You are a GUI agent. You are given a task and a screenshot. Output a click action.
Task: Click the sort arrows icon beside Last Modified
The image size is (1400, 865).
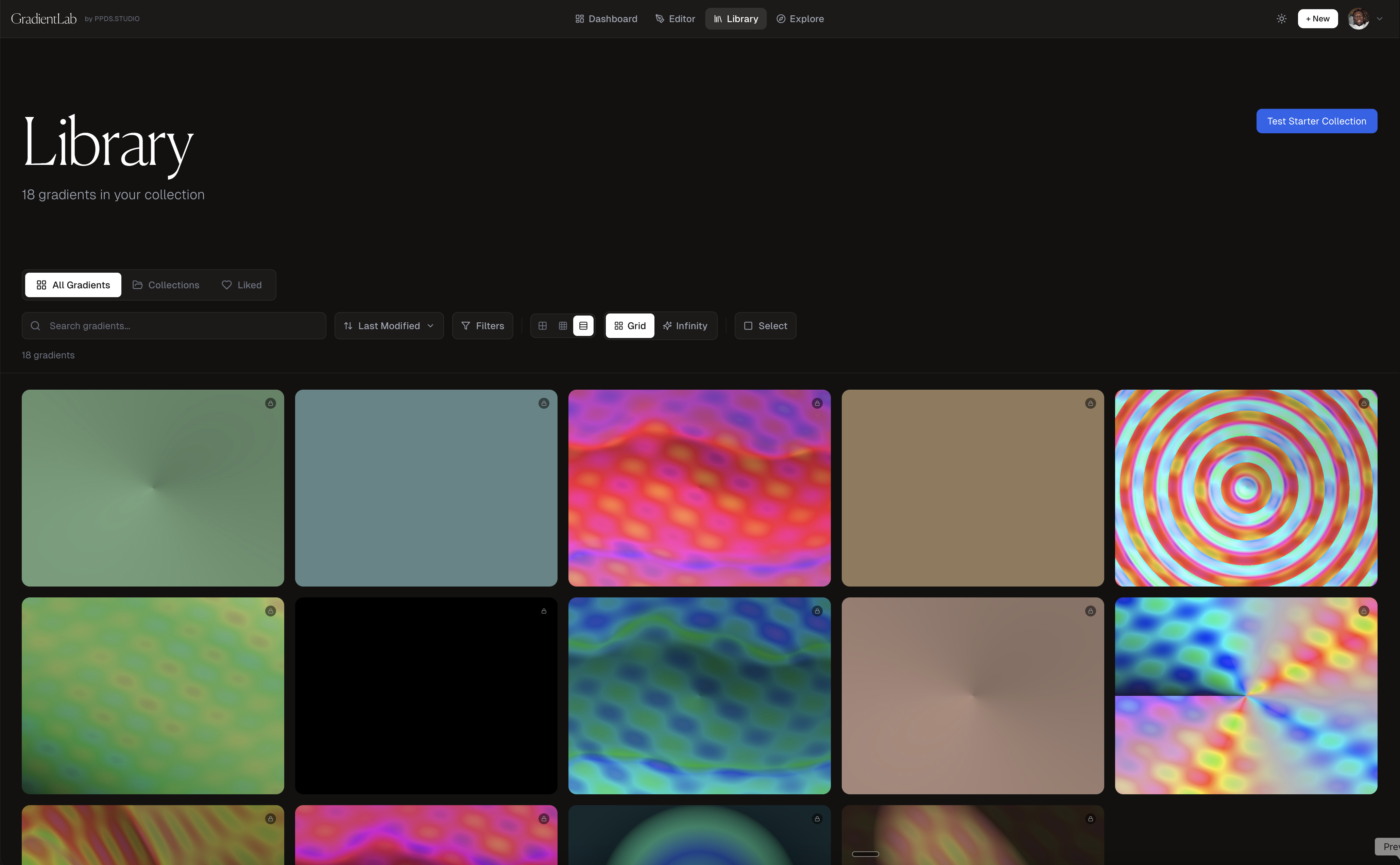[x=348, y=325]
